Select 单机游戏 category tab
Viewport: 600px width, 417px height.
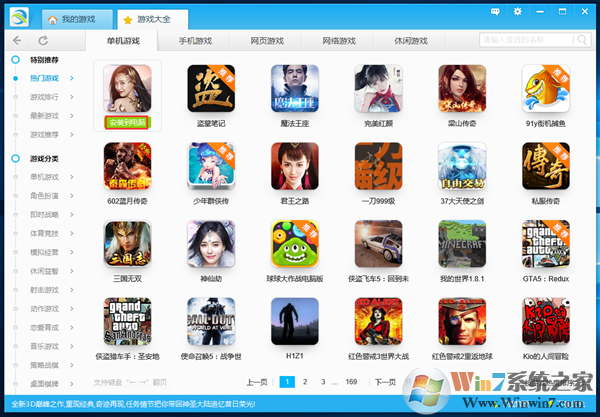[123, 41]
